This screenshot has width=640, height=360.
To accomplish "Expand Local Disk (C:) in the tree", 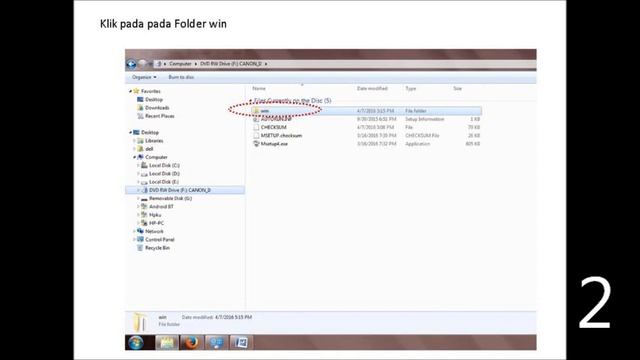I will tap(138, 165).
